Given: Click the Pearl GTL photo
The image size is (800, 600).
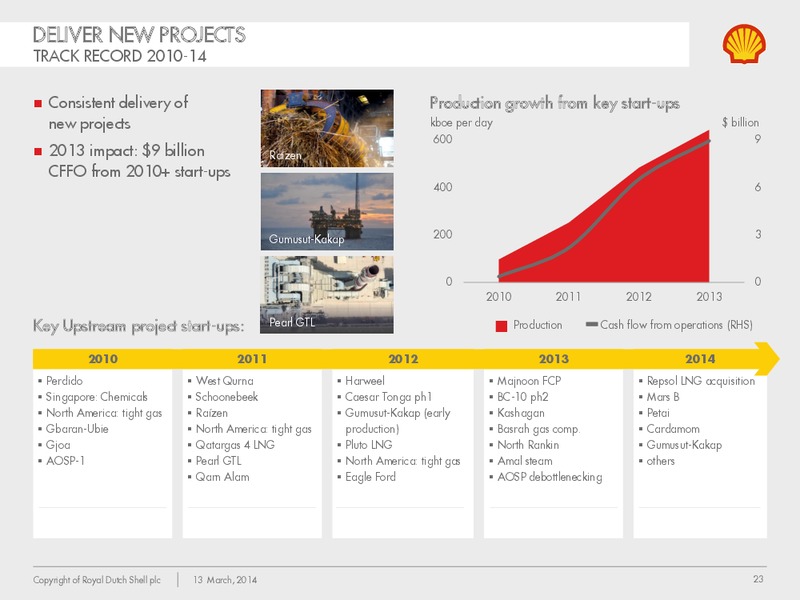Looking at the screenshot, I should [x=327, y=294].
